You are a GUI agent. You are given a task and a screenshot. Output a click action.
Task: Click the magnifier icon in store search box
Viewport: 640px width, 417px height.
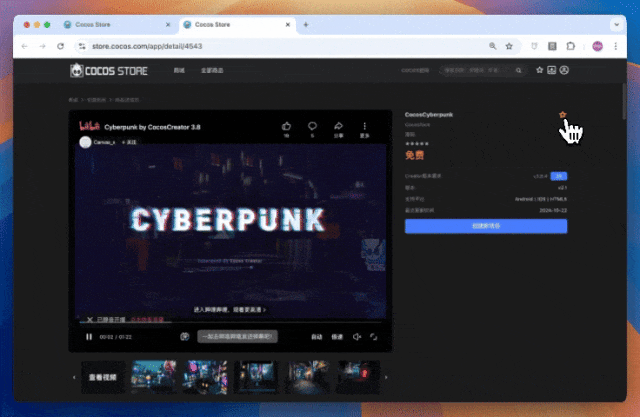click(x=518, y=71)
